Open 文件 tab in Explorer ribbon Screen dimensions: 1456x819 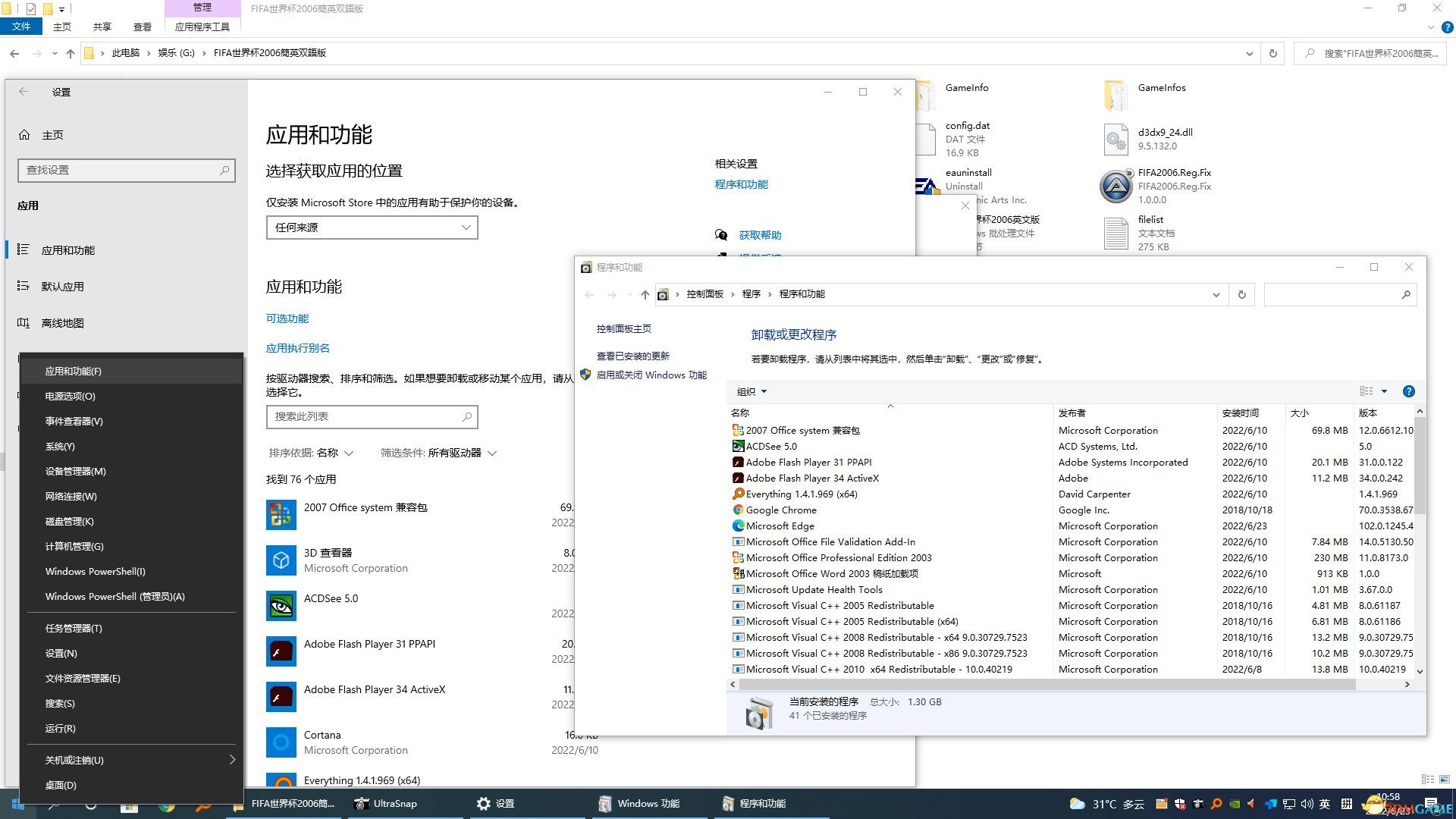[21, 27]
